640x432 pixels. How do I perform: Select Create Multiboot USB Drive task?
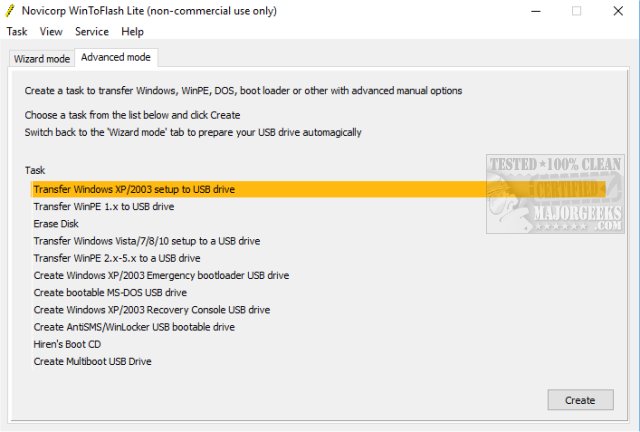(x=92, y=361)
